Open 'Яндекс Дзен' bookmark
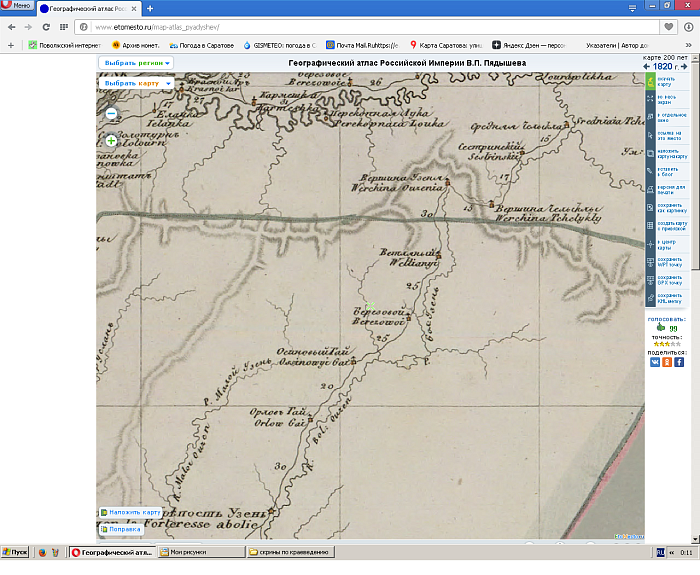Image resolution: width=700 pixels, height=575 pixels. pyautogui.click(x=529, y=45)
